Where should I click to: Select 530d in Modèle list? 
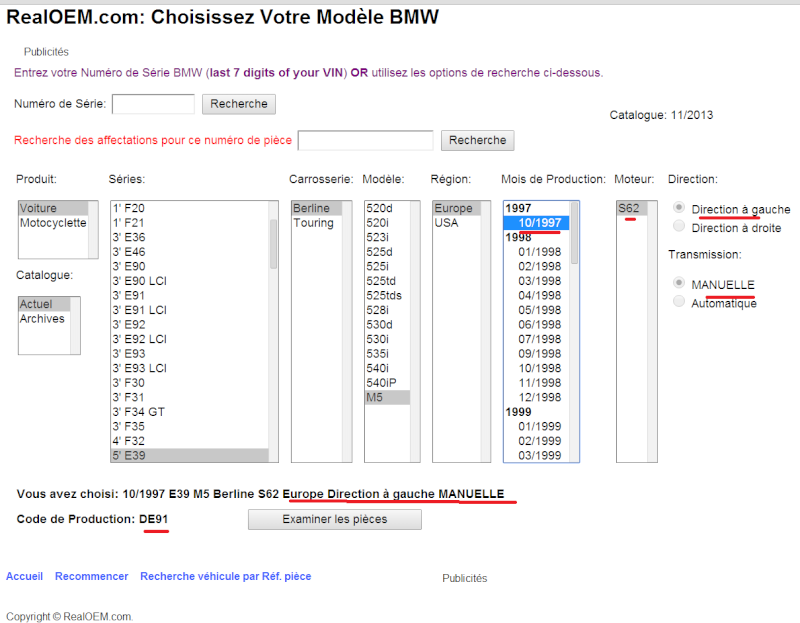387,325
